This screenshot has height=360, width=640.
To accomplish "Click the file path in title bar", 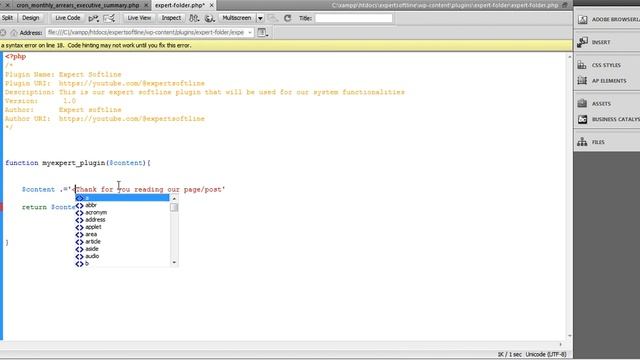I will pos(445,5).
